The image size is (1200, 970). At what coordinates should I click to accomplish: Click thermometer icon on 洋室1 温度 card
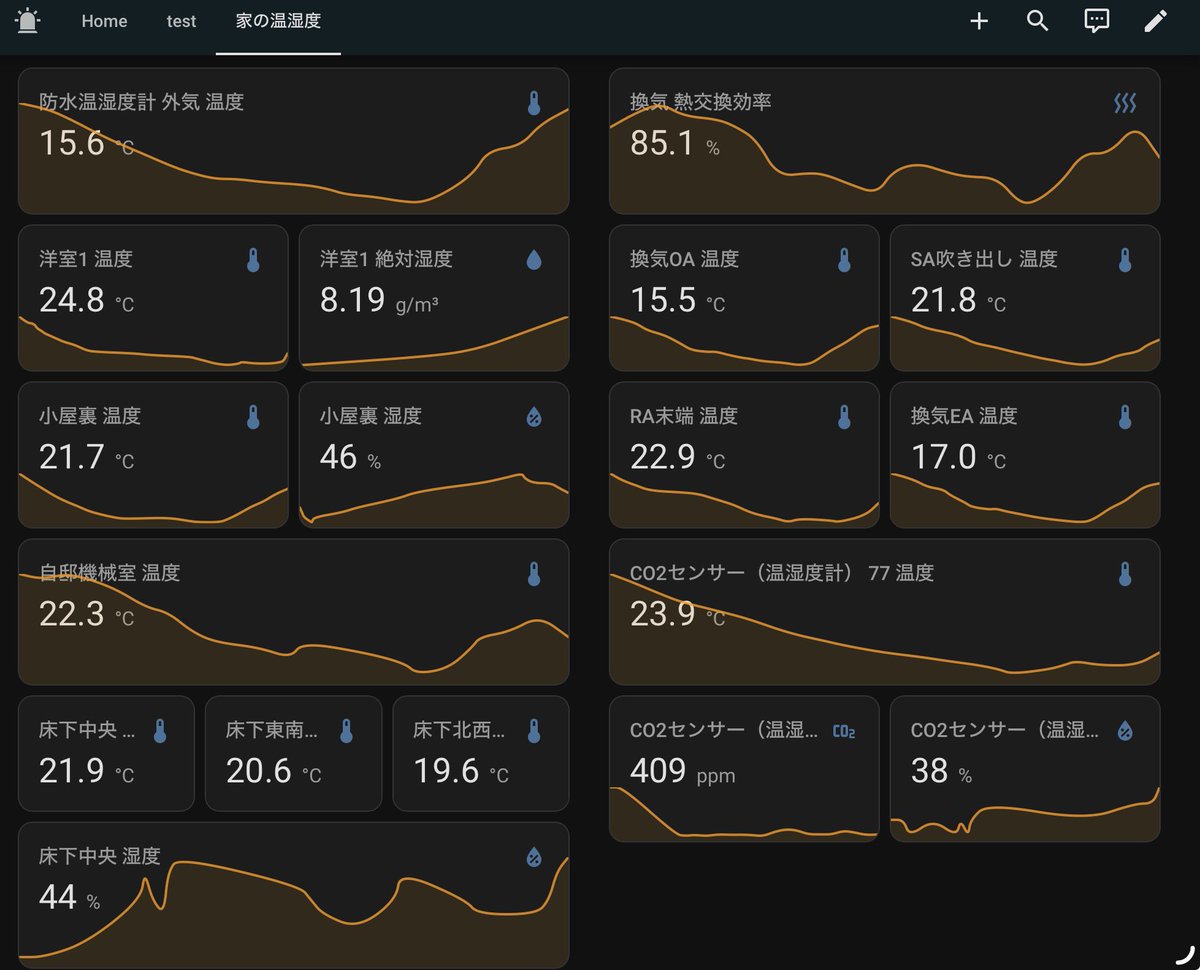pyautogui.click(x=253, y=260)
